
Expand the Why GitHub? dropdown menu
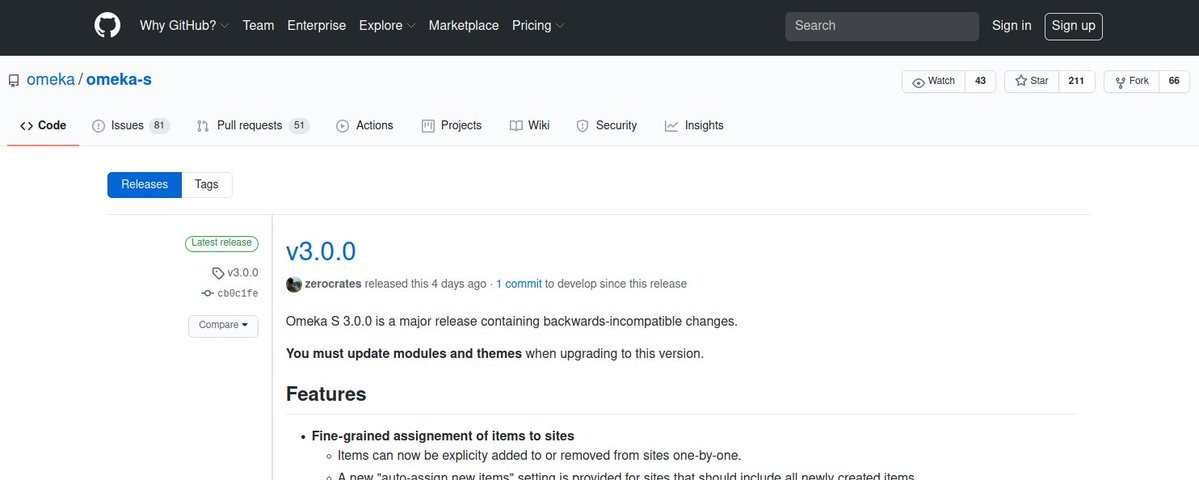click(184, 25)
